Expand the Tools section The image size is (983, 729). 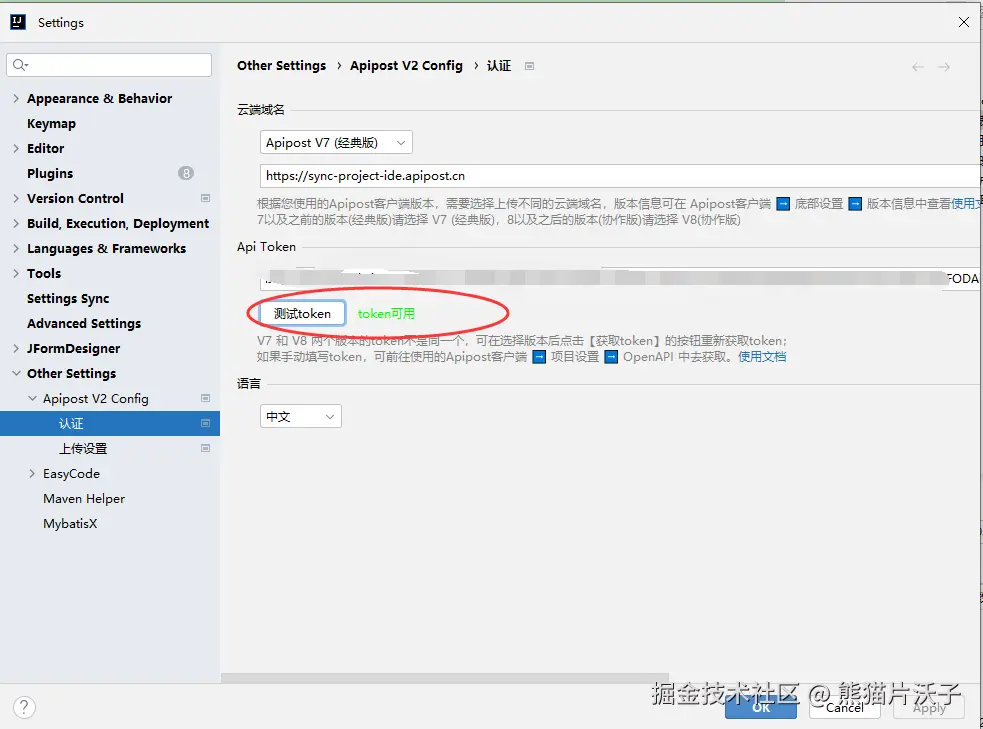(16, 273)
